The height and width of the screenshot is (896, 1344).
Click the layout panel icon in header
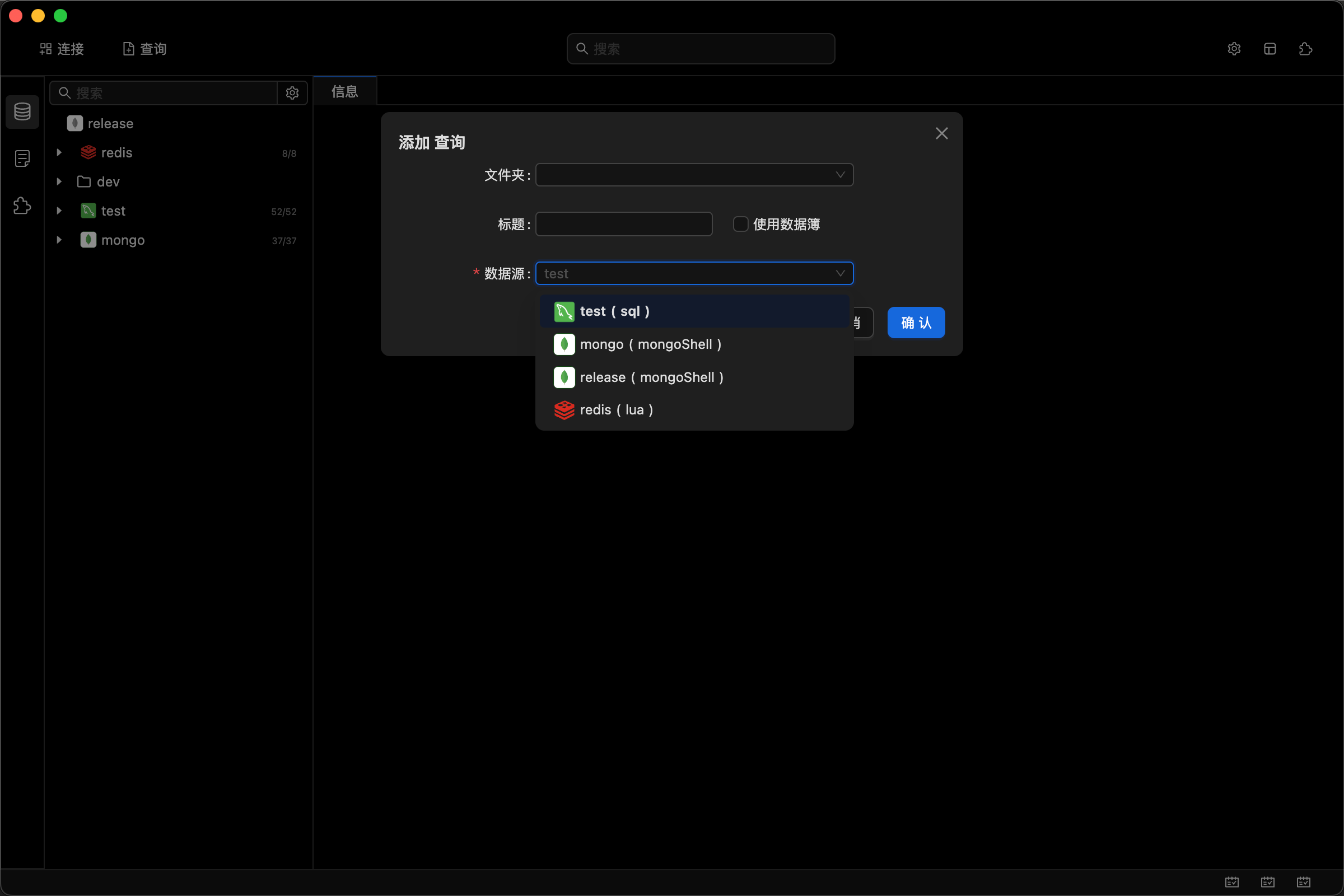click(1270, 49)
